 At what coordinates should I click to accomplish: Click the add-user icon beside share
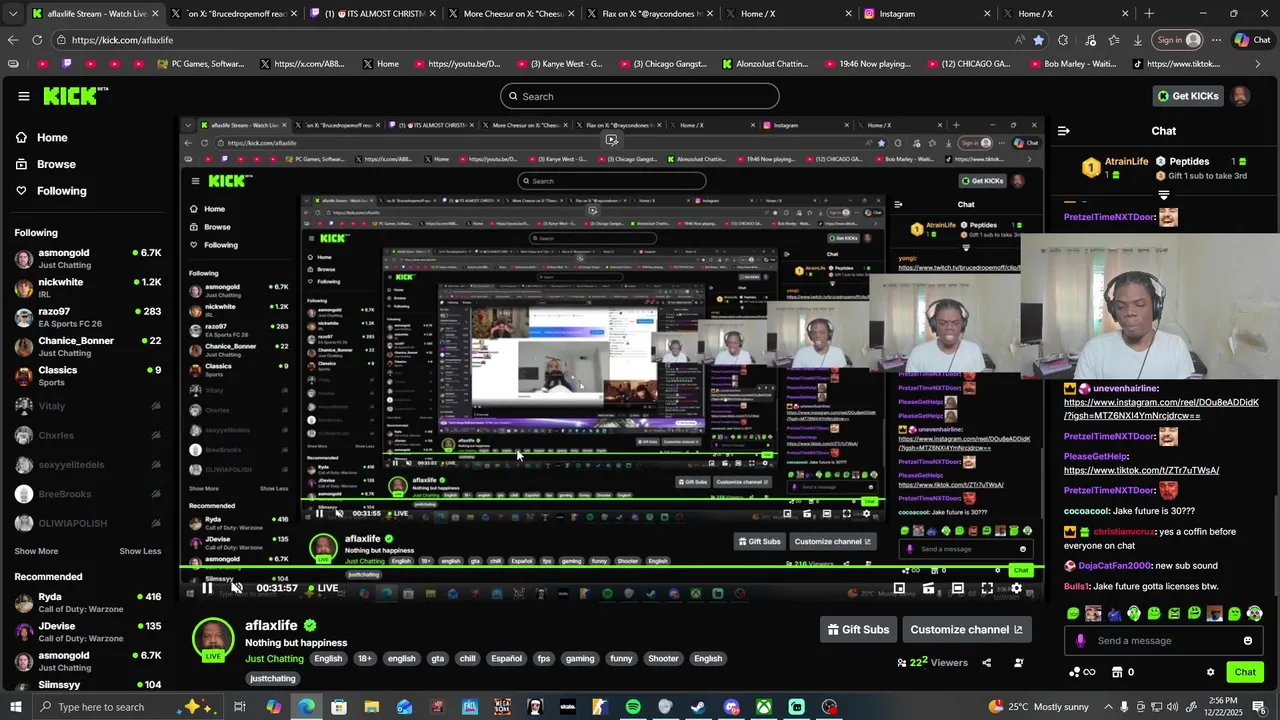[1019, 662]
